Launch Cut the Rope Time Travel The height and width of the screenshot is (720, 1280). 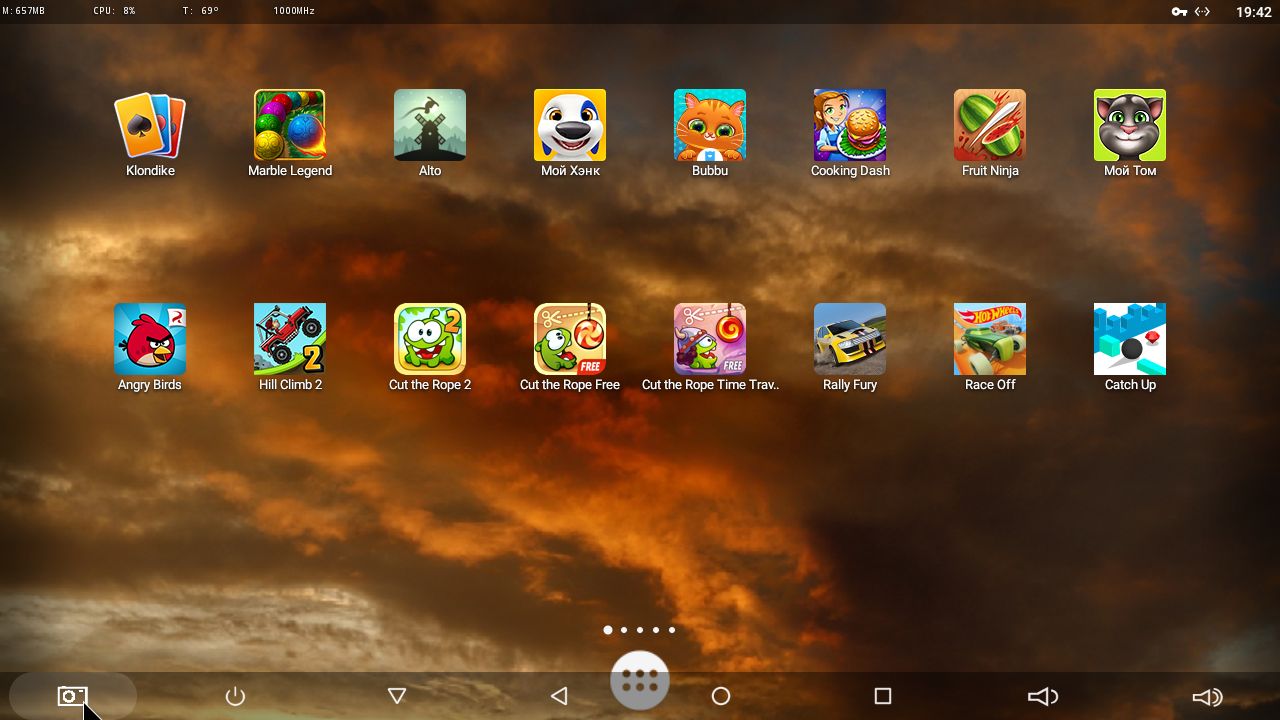tap(710, 339)
